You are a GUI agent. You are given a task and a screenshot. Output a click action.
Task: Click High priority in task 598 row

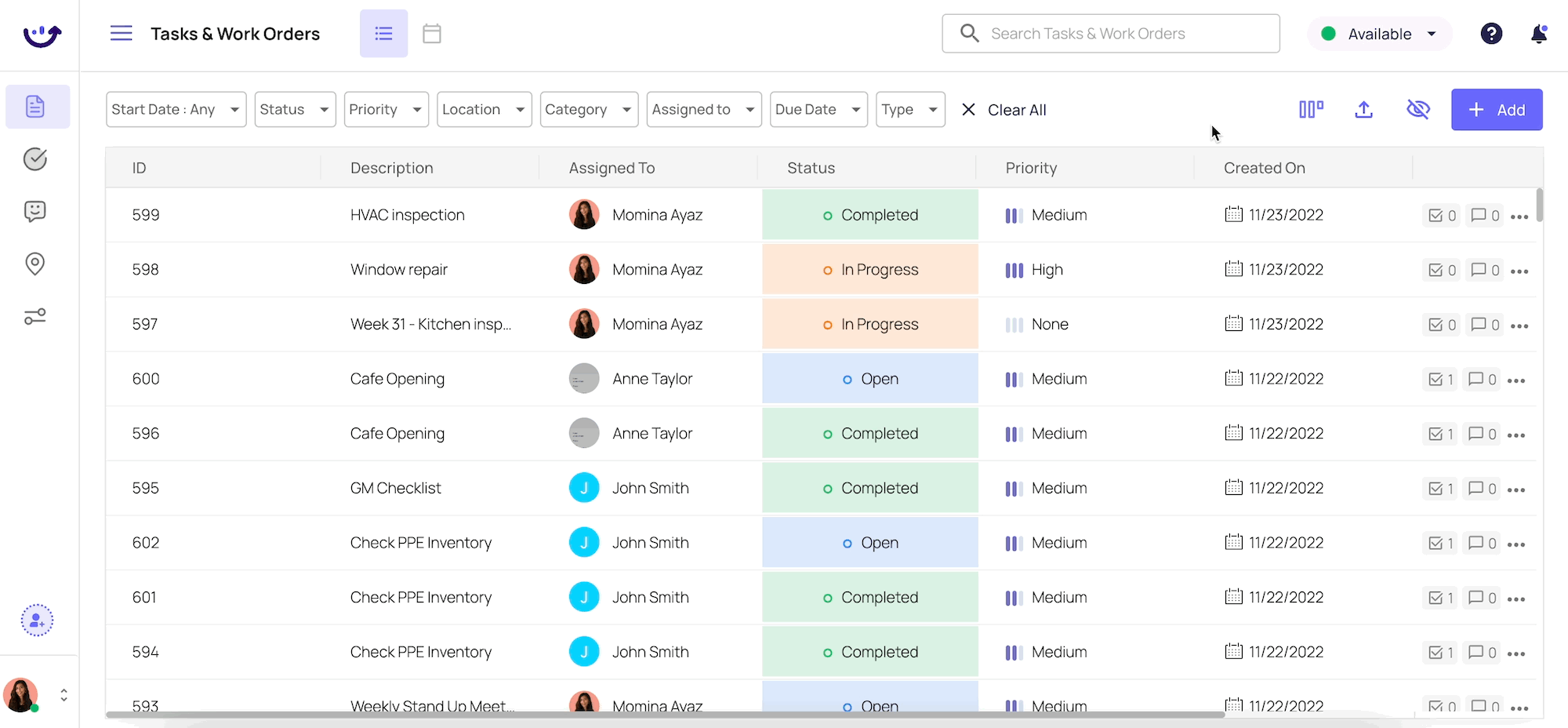(1034, 270)
